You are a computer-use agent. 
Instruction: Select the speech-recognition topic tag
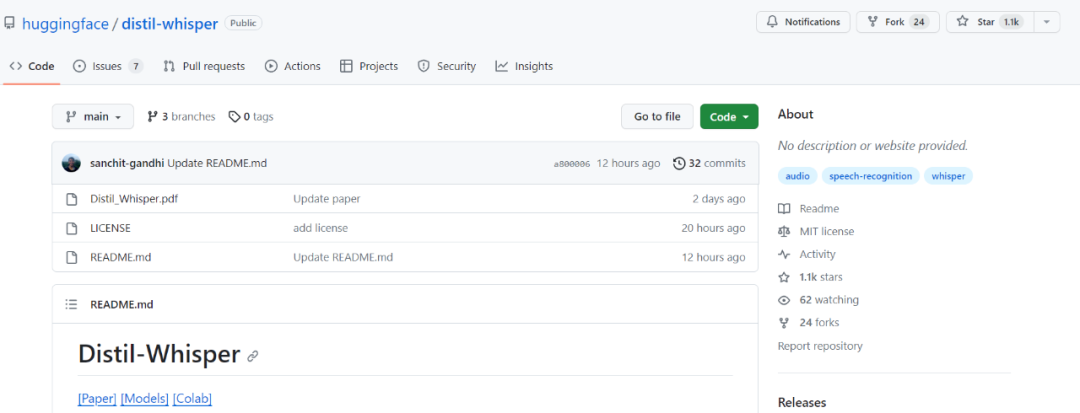point(870,176)
